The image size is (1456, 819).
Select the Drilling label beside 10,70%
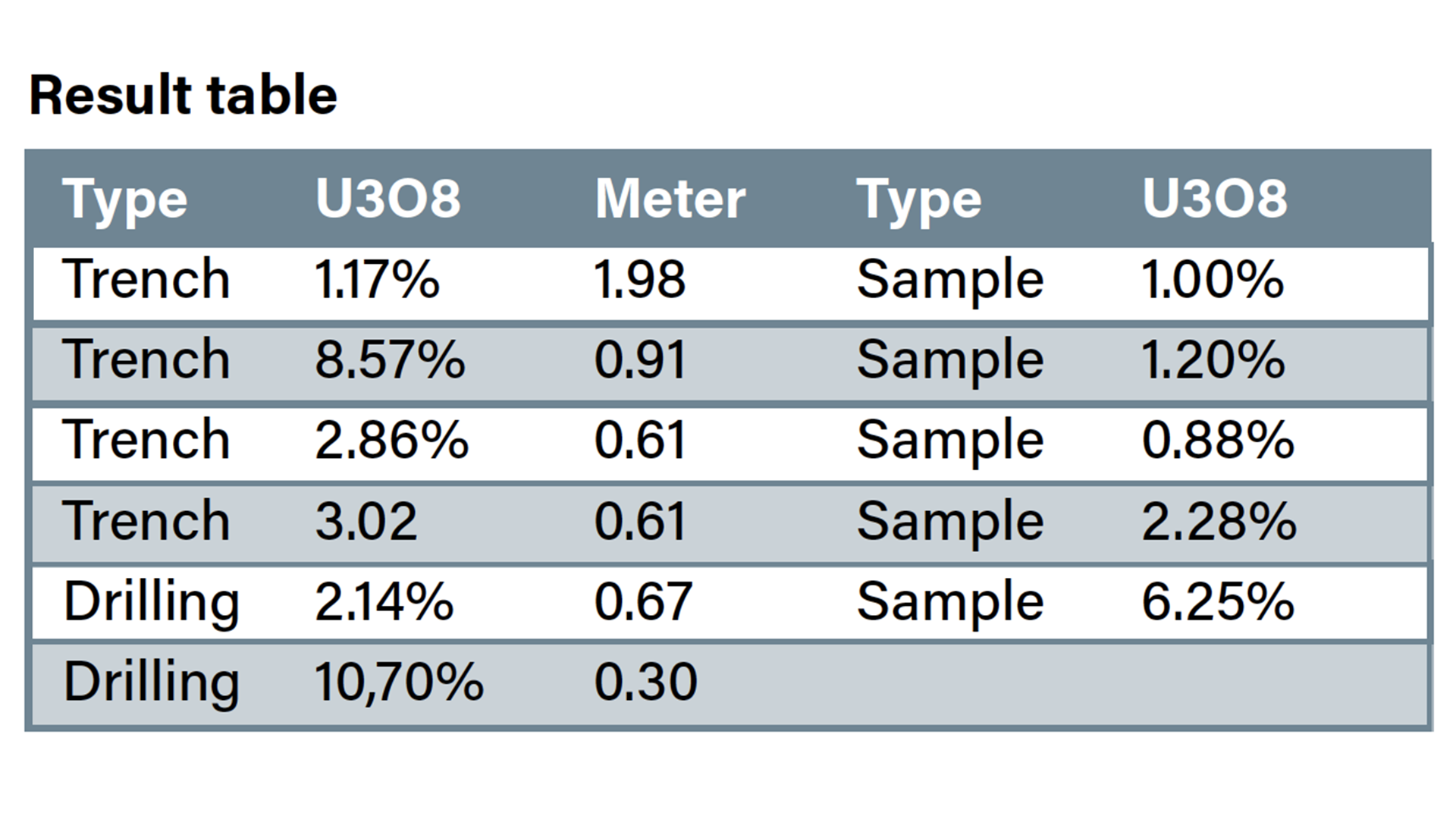152,682
